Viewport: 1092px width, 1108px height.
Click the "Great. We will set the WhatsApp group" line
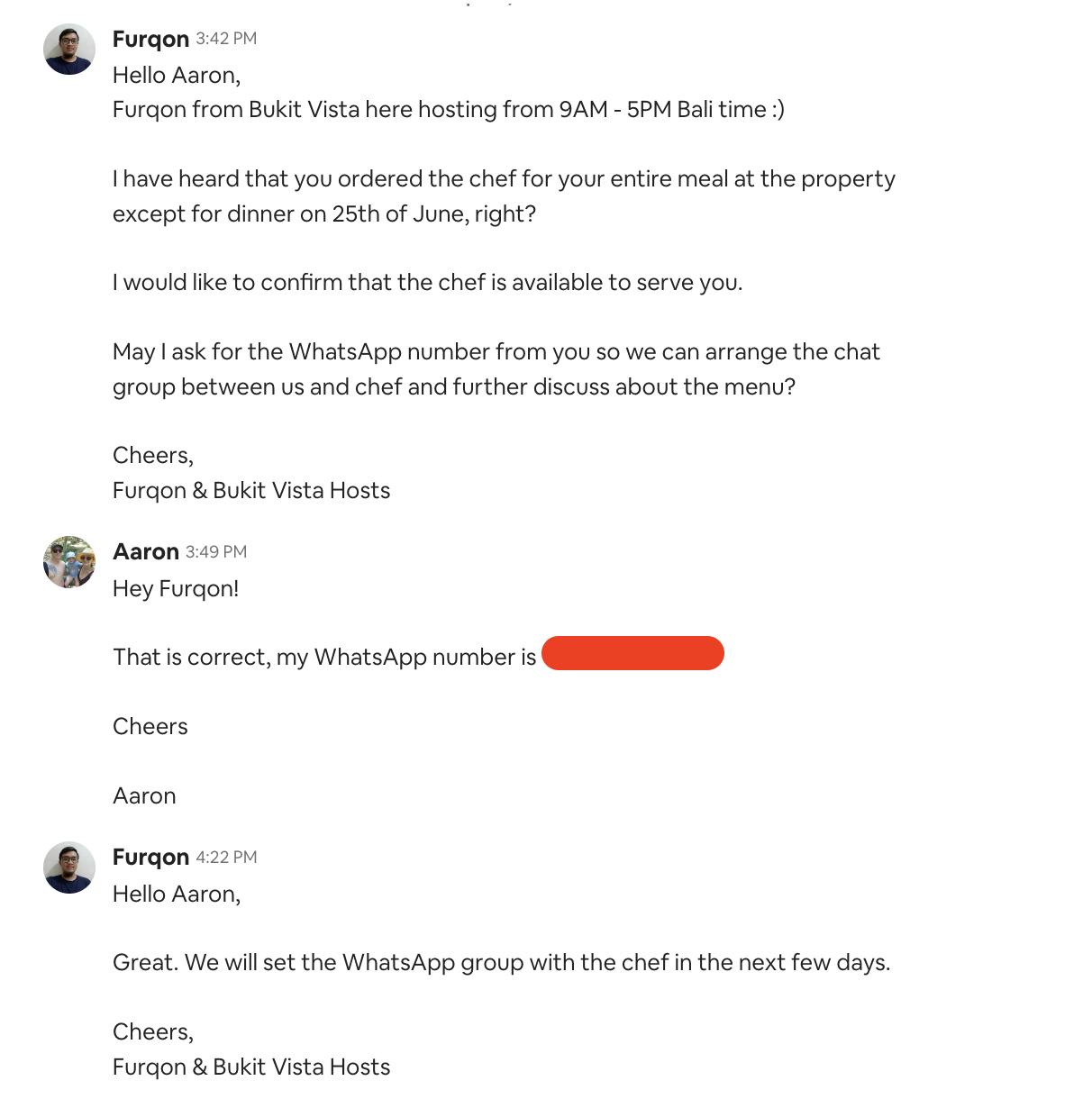click(501, 962)
